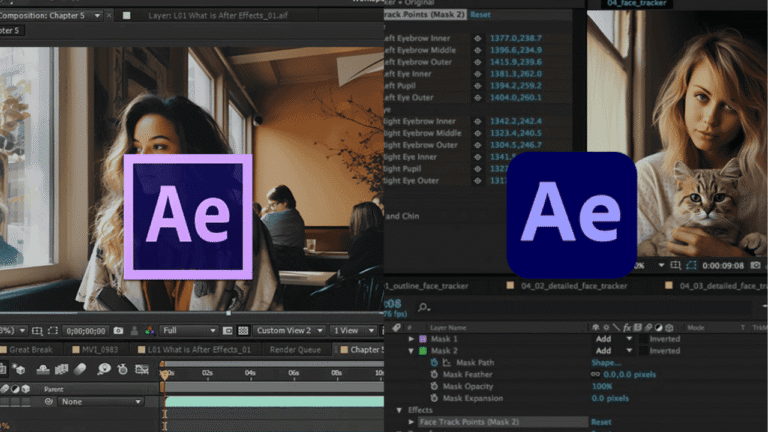
Task: Toggle the transparency grid checkerboard icon
Action: point(243,331)
